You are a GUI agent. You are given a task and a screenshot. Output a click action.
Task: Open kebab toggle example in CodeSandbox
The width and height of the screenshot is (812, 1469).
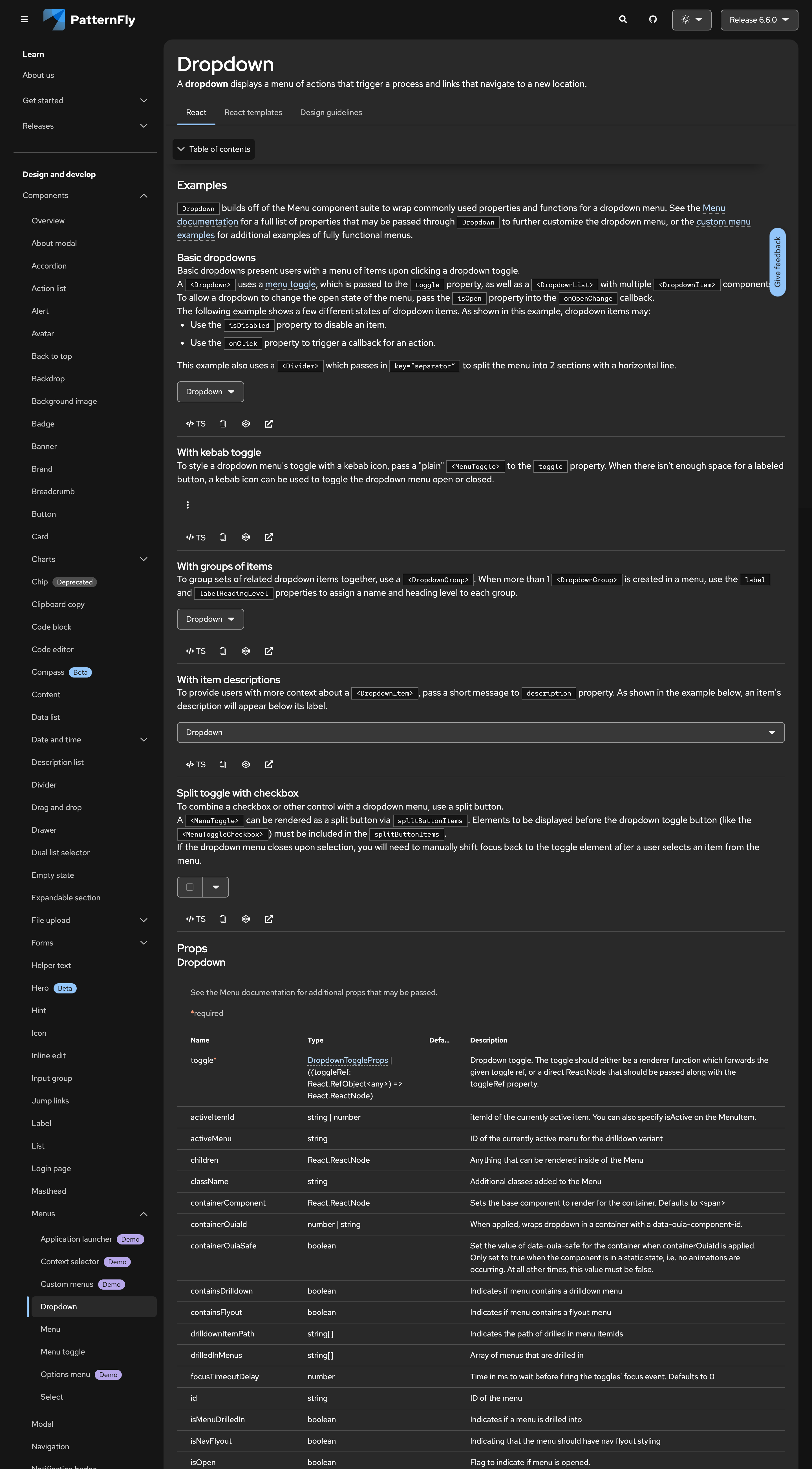[246, 537]
